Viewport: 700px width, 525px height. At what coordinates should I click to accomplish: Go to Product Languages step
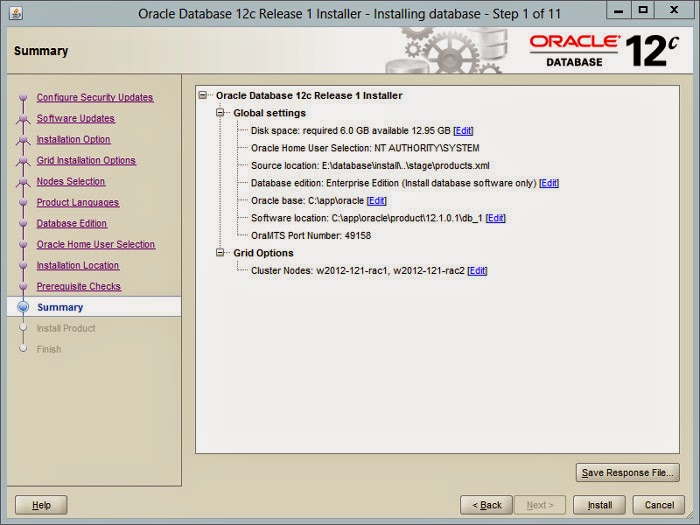pyautogui.click(x=78, y=202)
